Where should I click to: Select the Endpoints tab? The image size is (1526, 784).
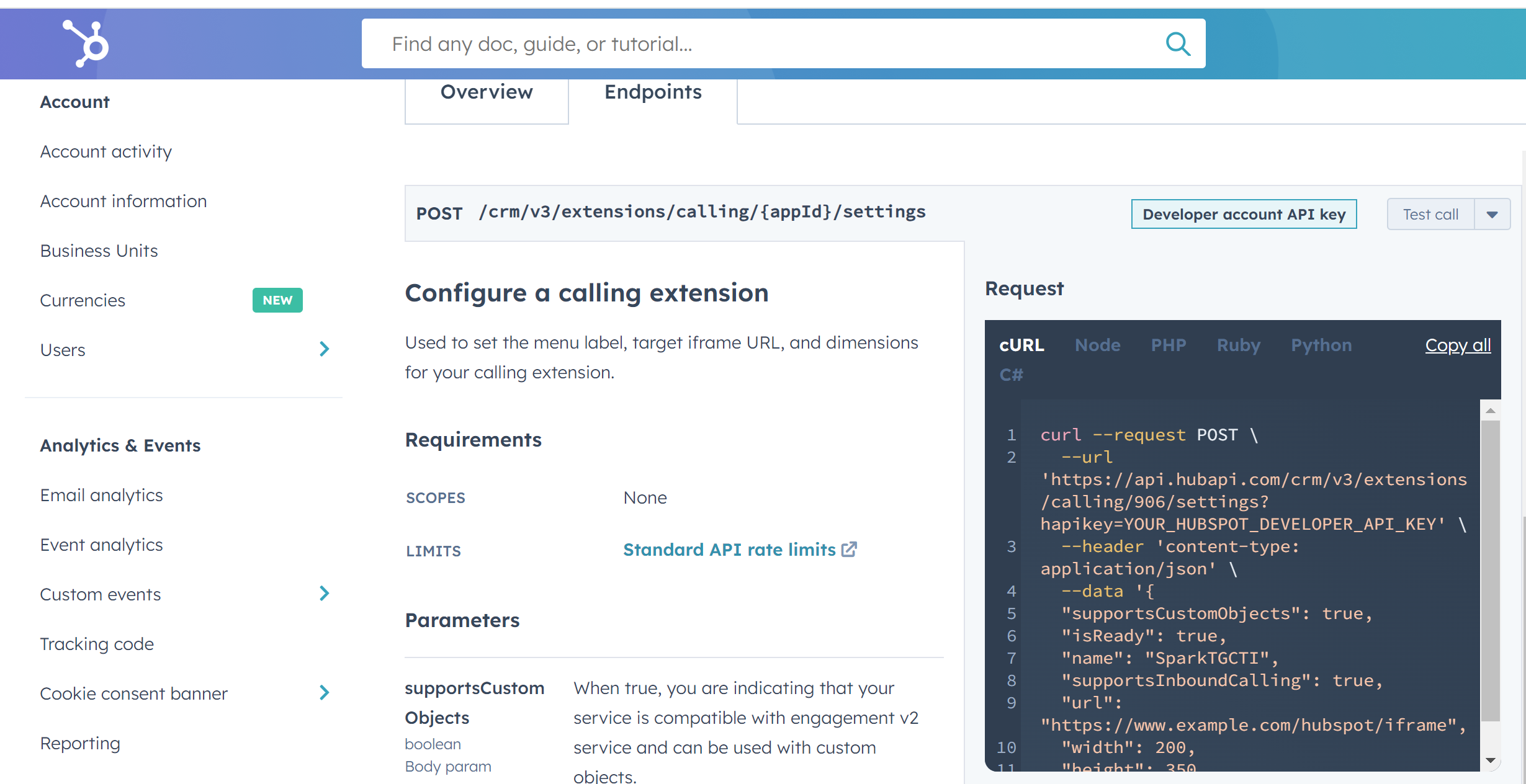(x=653, y=92)
